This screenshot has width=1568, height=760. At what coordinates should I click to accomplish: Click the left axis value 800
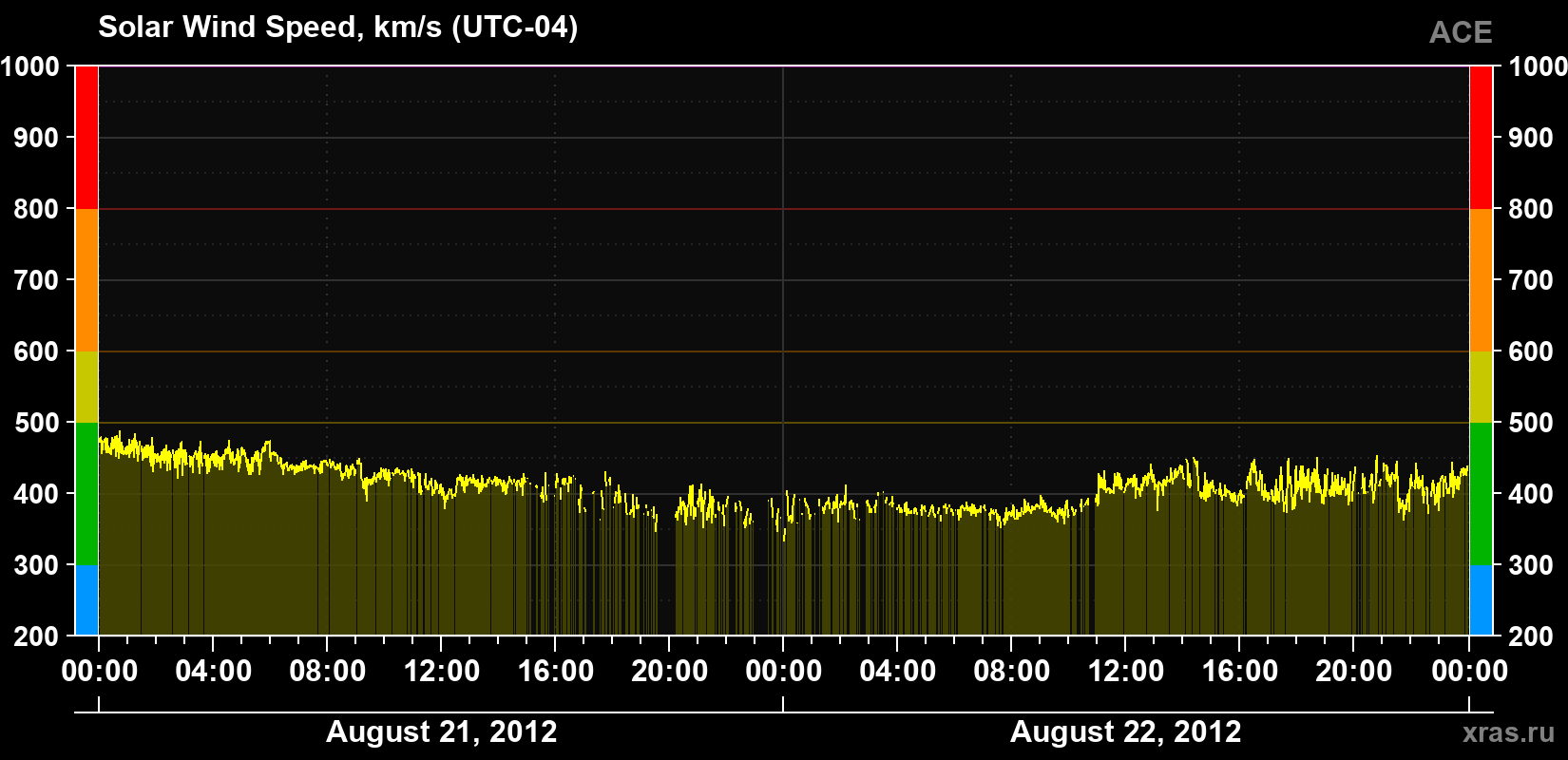(36, 209)
